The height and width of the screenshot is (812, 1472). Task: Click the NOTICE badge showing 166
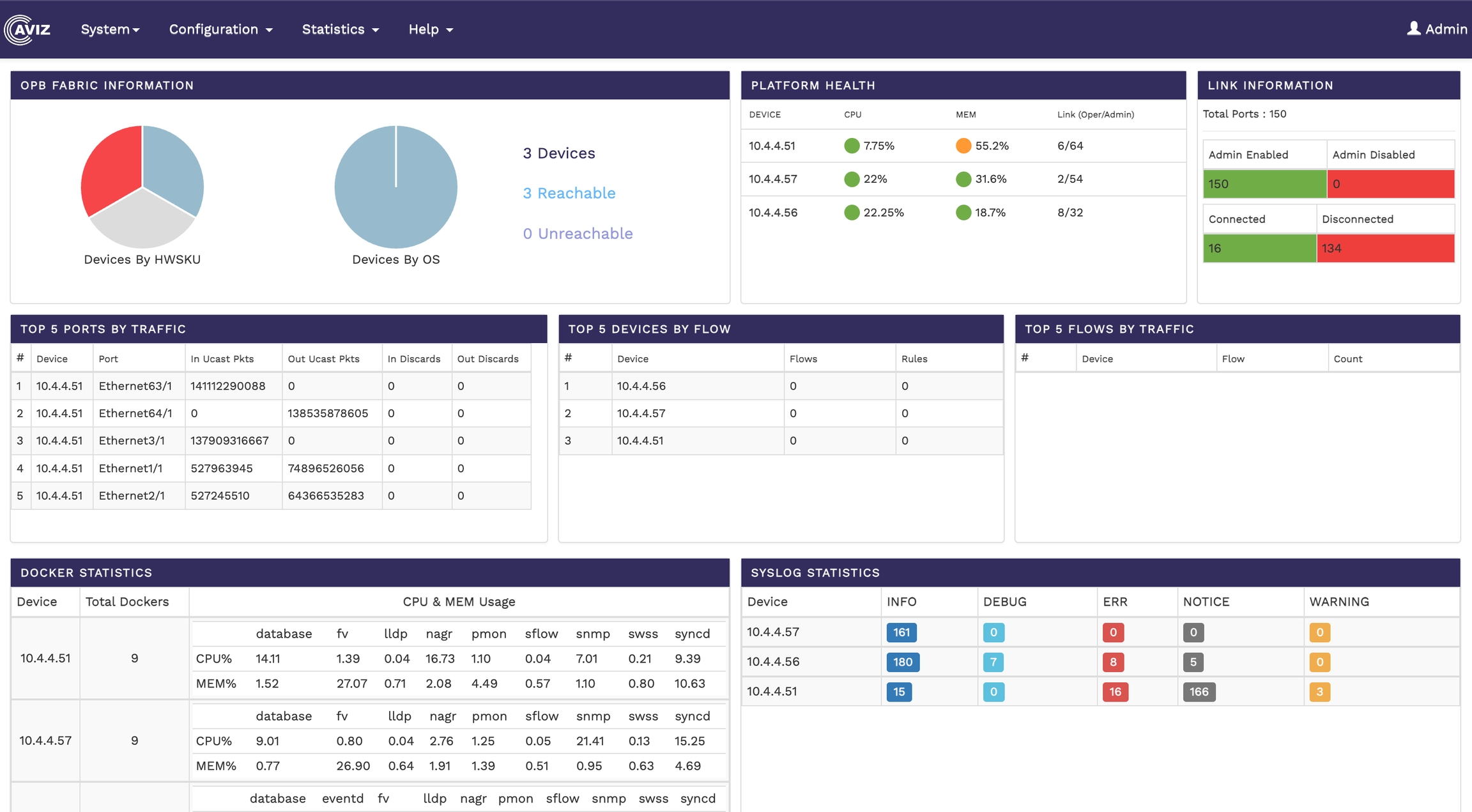point(1198,692)
